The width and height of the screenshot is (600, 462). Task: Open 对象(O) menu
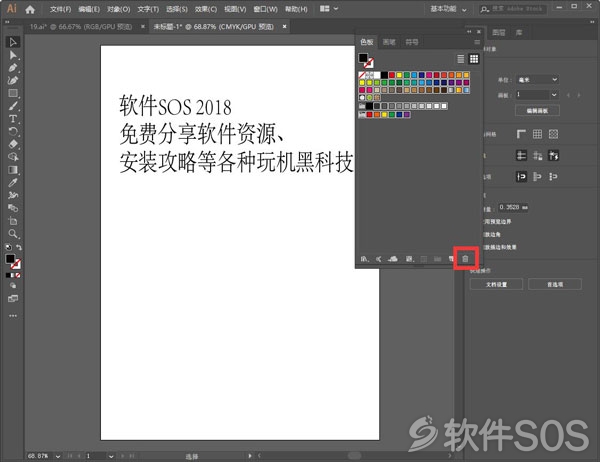[x=119, y=9]
